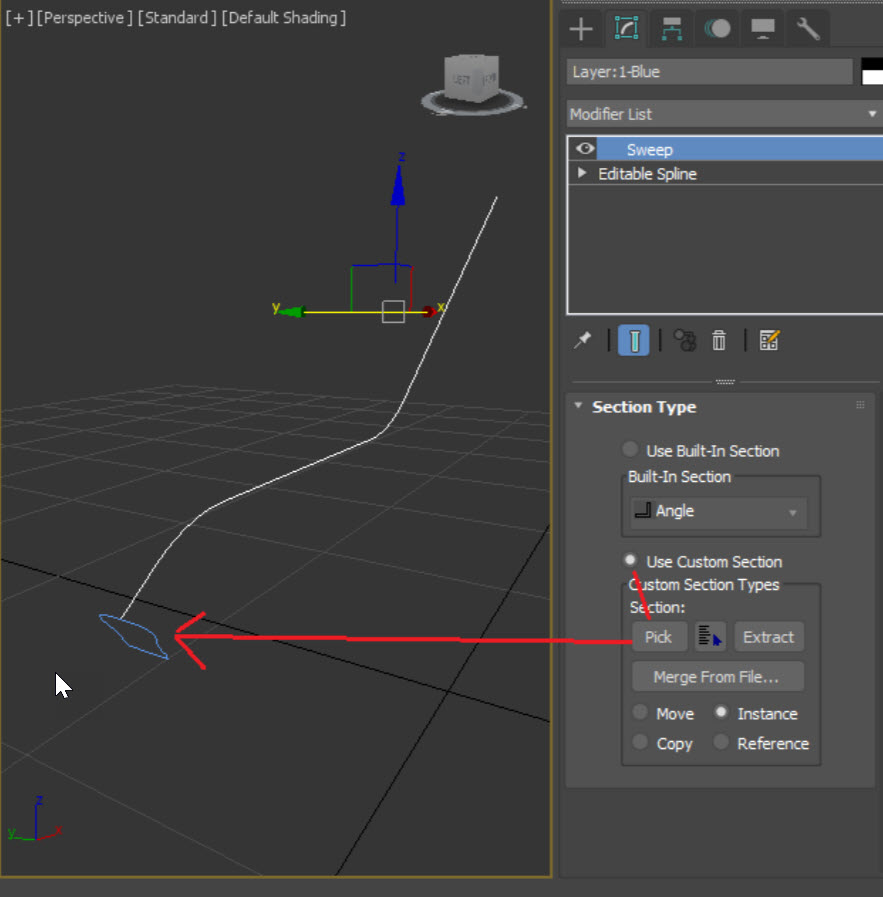This screenshot has height=897, width=883.
Task: Open the Display panel
Action: [x=762, y=29]
